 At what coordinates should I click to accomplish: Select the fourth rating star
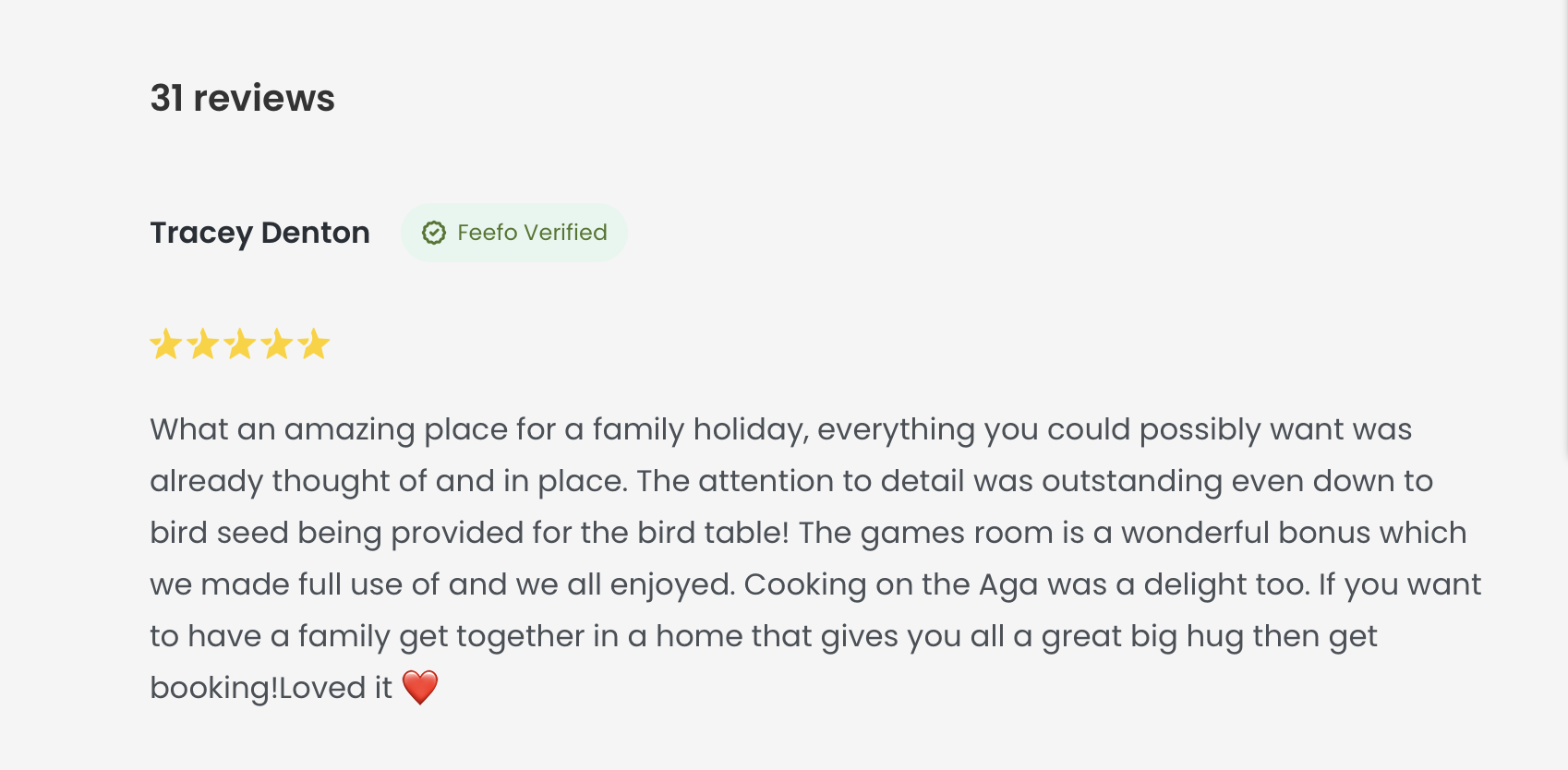pyautogui.click(x=277, y=344)
